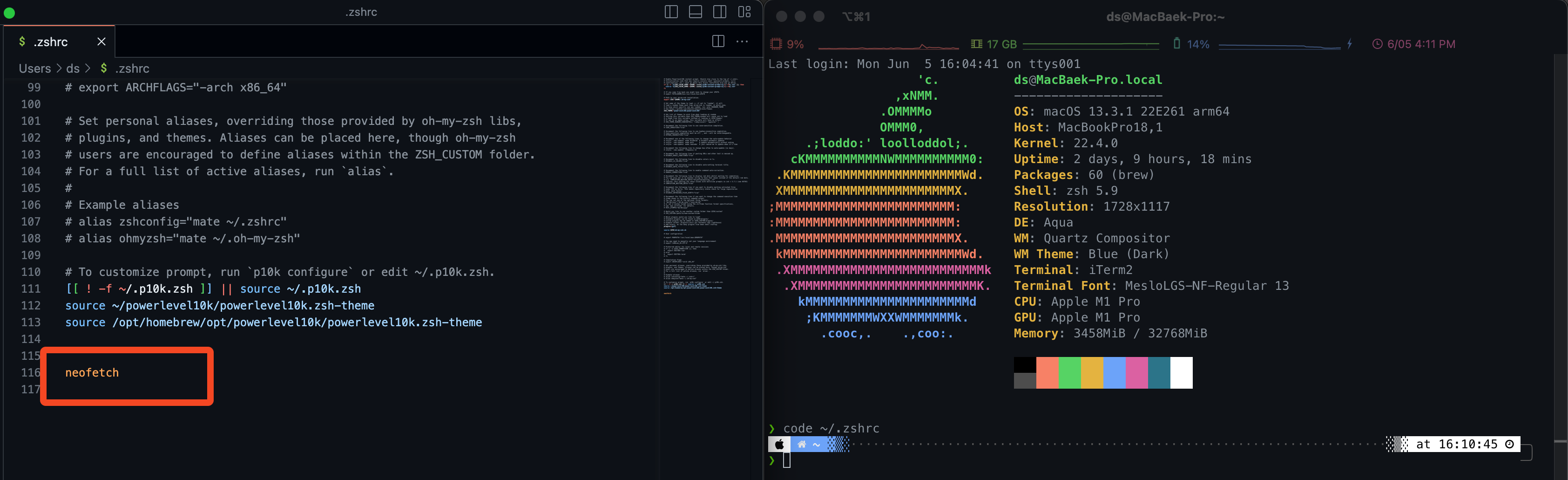Click the ZSH_CUSTOM folder comment line
This screenshot has height=480, width=1568.
(x=300, y=155)
